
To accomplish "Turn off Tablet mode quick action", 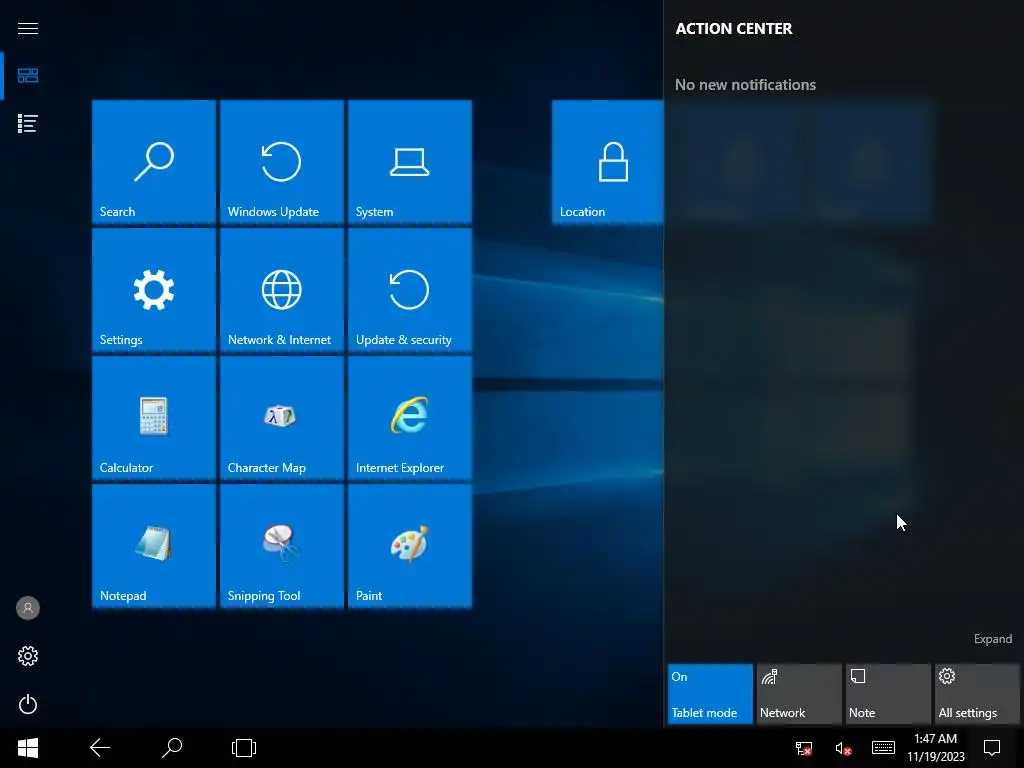I will tap(710, 694).
